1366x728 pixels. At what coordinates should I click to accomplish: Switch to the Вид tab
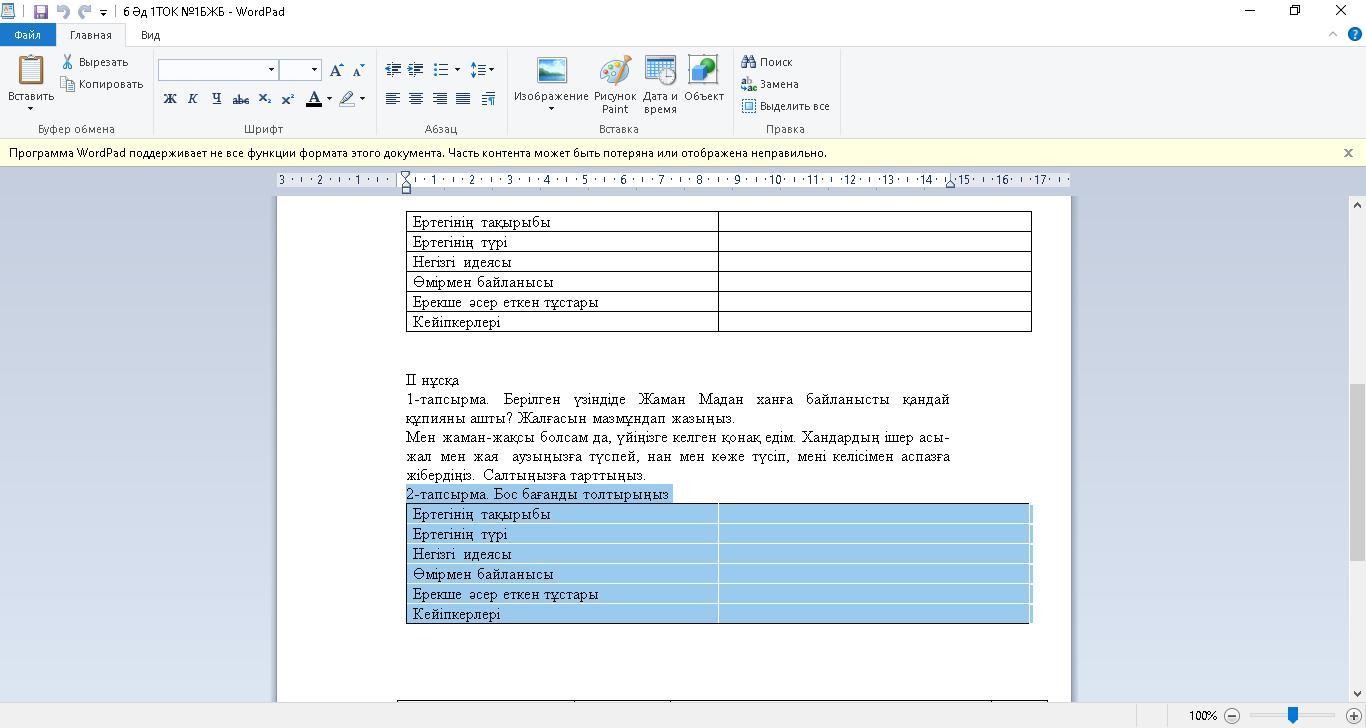[x=150, y=35]
